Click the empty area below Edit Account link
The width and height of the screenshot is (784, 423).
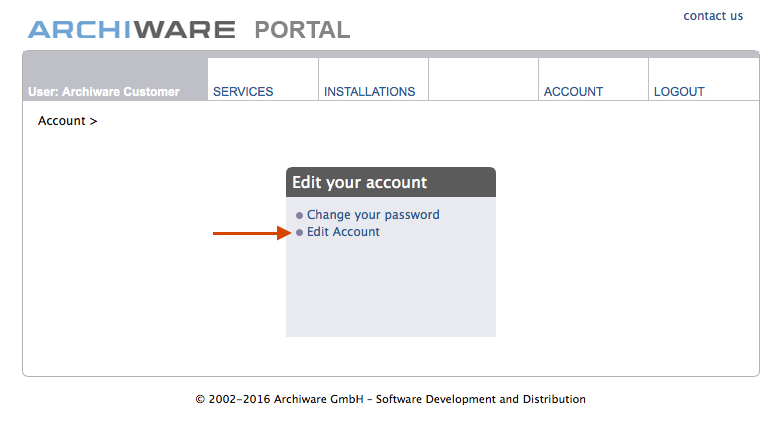pyautogui.click(x=390, y=290)
